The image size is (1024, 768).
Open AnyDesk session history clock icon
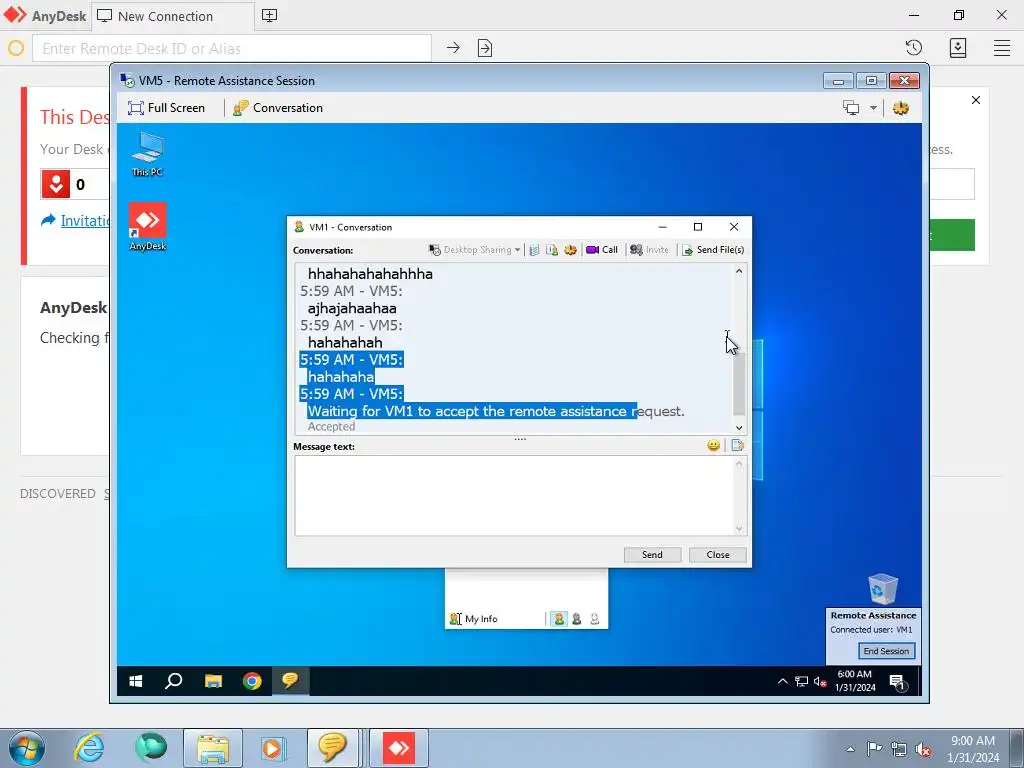(914, 48)
